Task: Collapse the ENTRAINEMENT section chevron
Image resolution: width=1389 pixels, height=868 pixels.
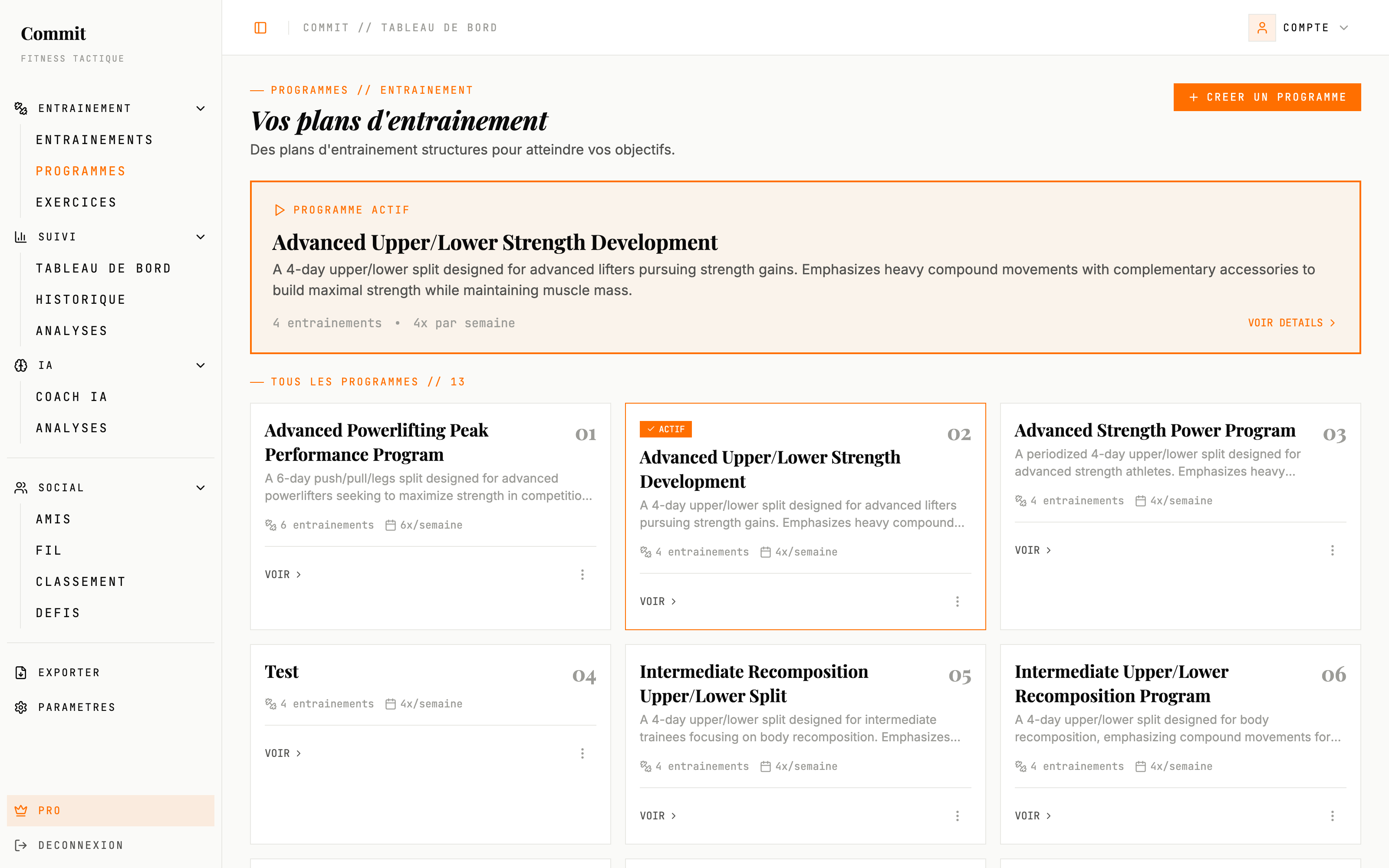Action: pyautogui.click(x=200, y=108)
